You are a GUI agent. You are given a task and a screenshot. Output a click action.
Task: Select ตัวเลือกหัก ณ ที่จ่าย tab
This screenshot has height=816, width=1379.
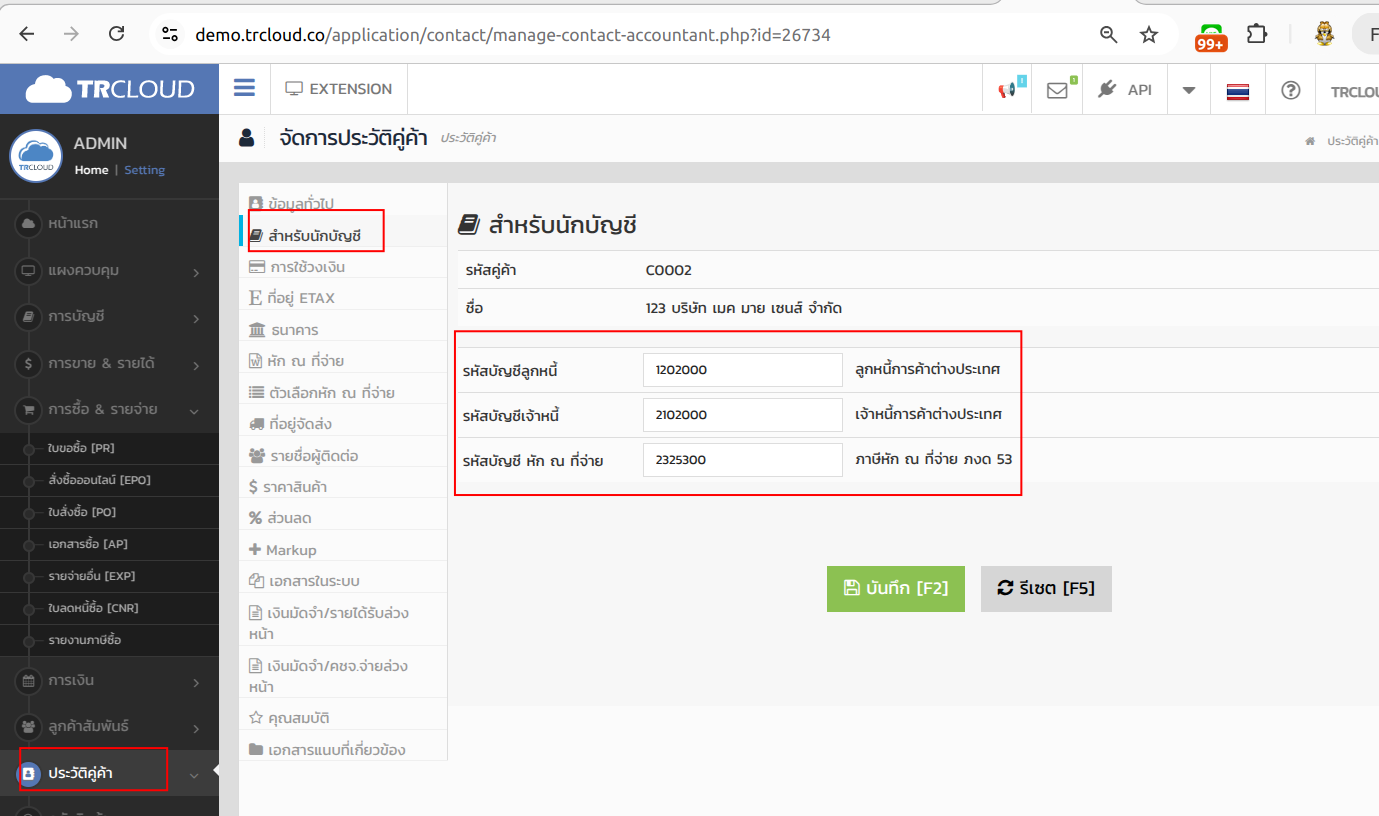[x=343, y=393]
